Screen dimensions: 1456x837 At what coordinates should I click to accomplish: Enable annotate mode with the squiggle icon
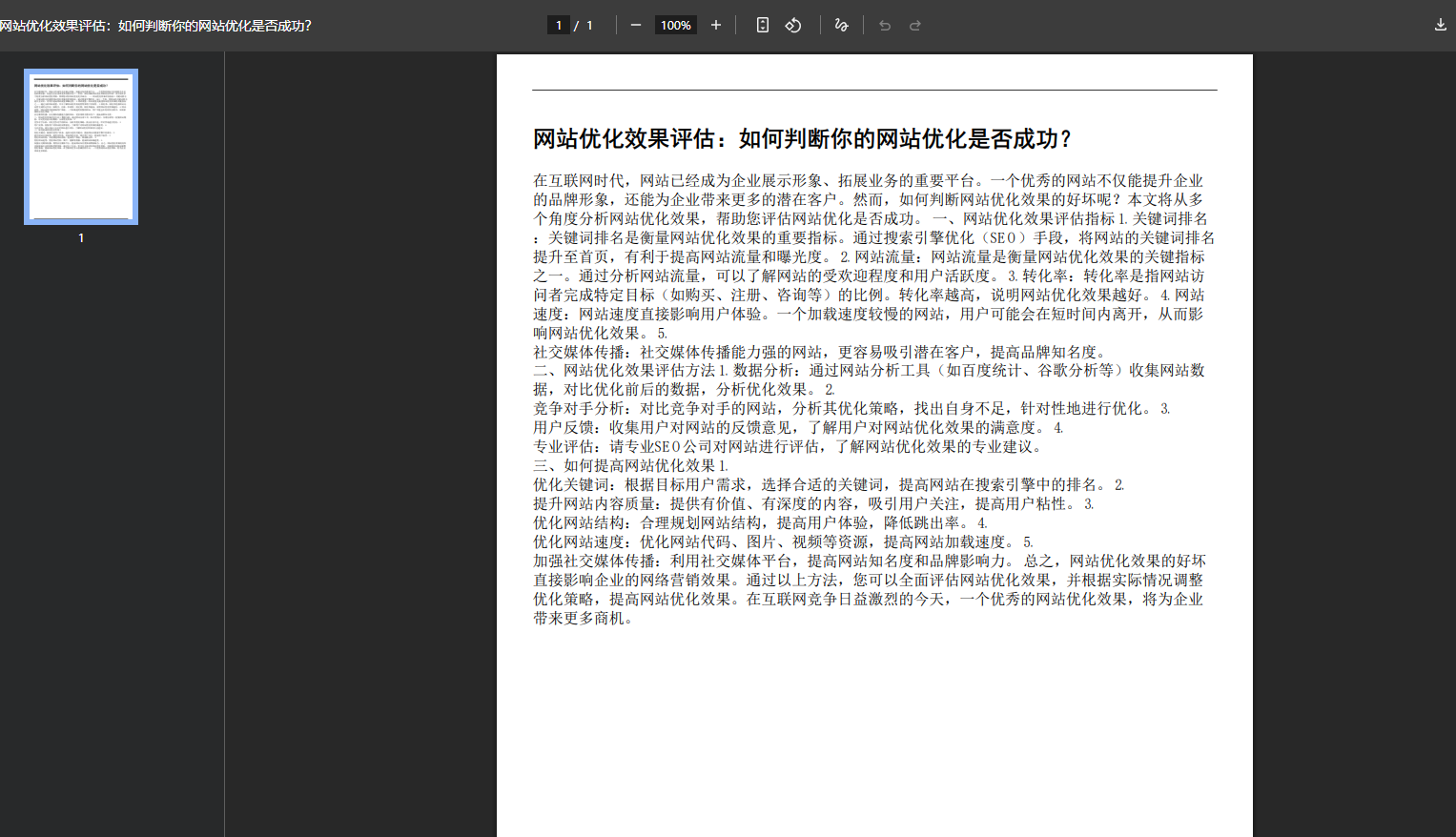point(841,25)
